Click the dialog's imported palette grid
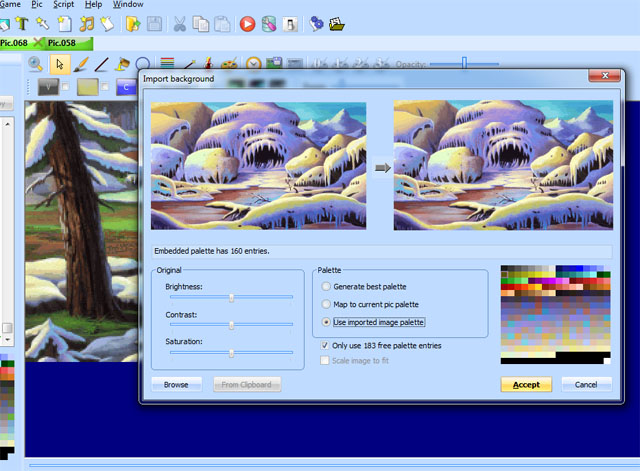The width and height of the screenshot is (640, 471). coord(556,315)
